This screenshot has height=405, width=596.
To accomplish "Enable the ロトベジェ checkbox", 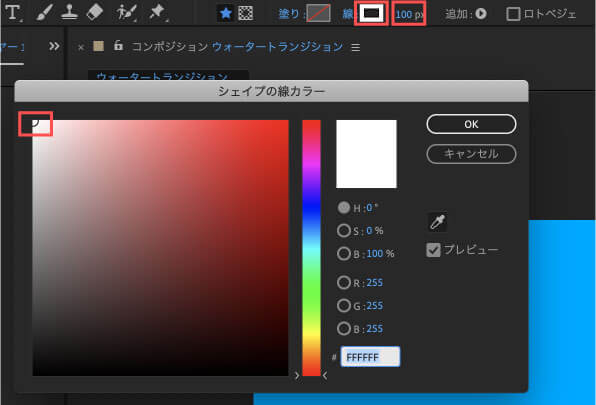I will pos(513,14).
